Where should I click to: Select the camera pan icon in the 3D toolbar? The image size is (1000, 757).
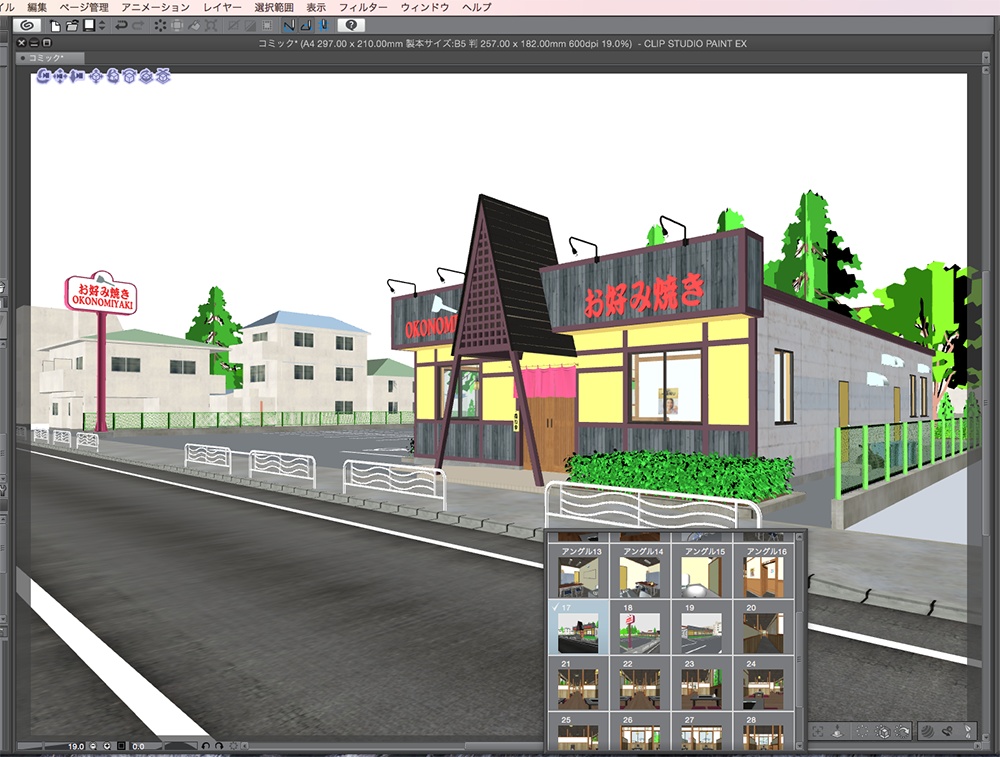coord(59,76)
